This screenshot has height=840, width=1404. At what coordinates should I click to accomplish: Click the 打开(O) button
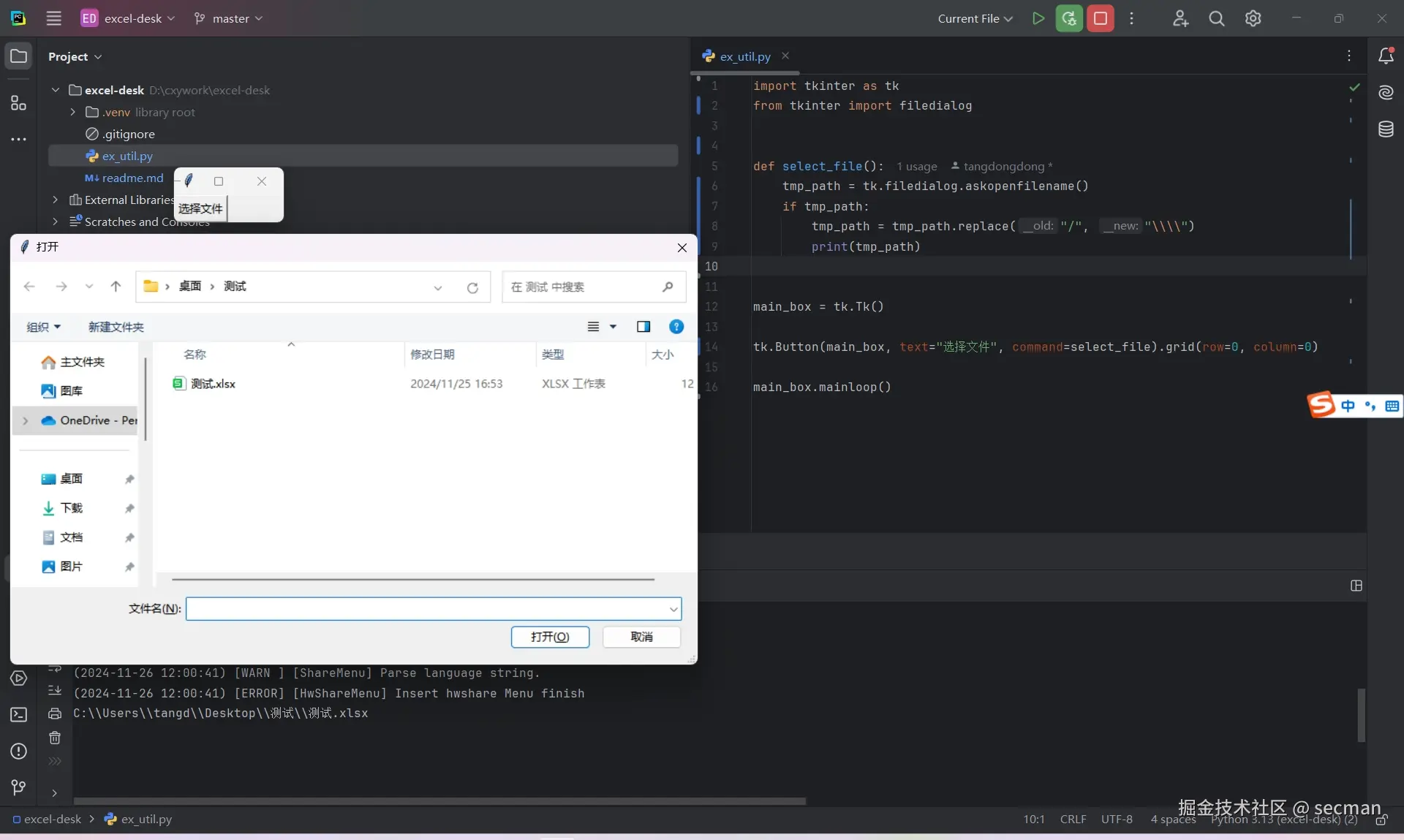click(550, 637)
